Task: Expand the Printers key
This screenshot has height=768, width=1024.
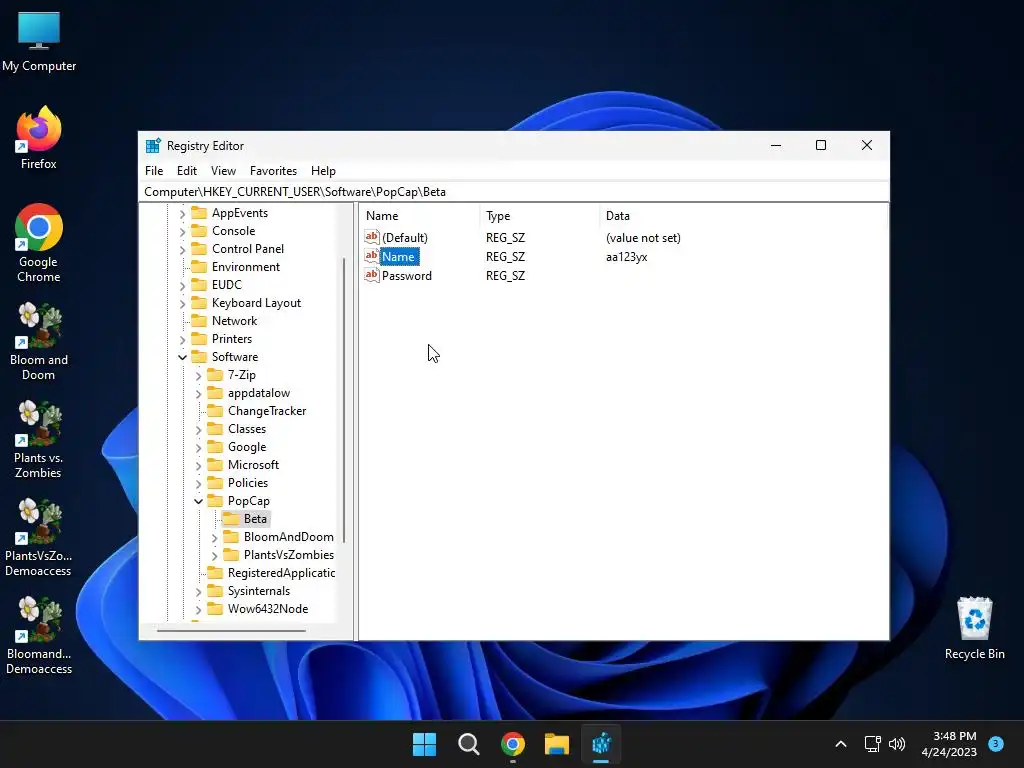Action: [183, 340]
